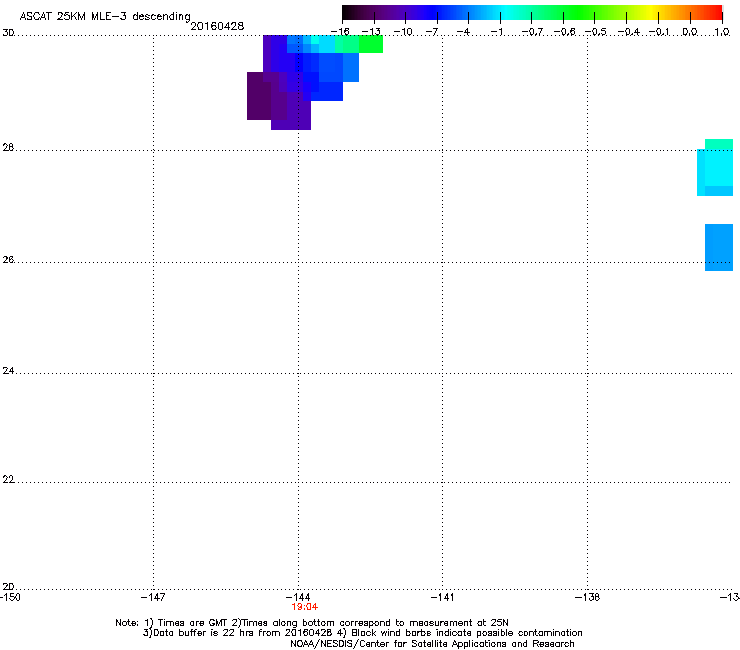740x650 pixels.
Task: Click the legend label -0.5
Action: click(x=596, y=32)
